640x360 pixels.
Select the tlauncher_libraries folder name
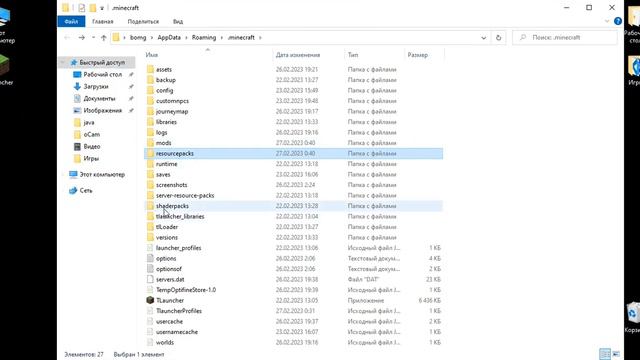180,216
